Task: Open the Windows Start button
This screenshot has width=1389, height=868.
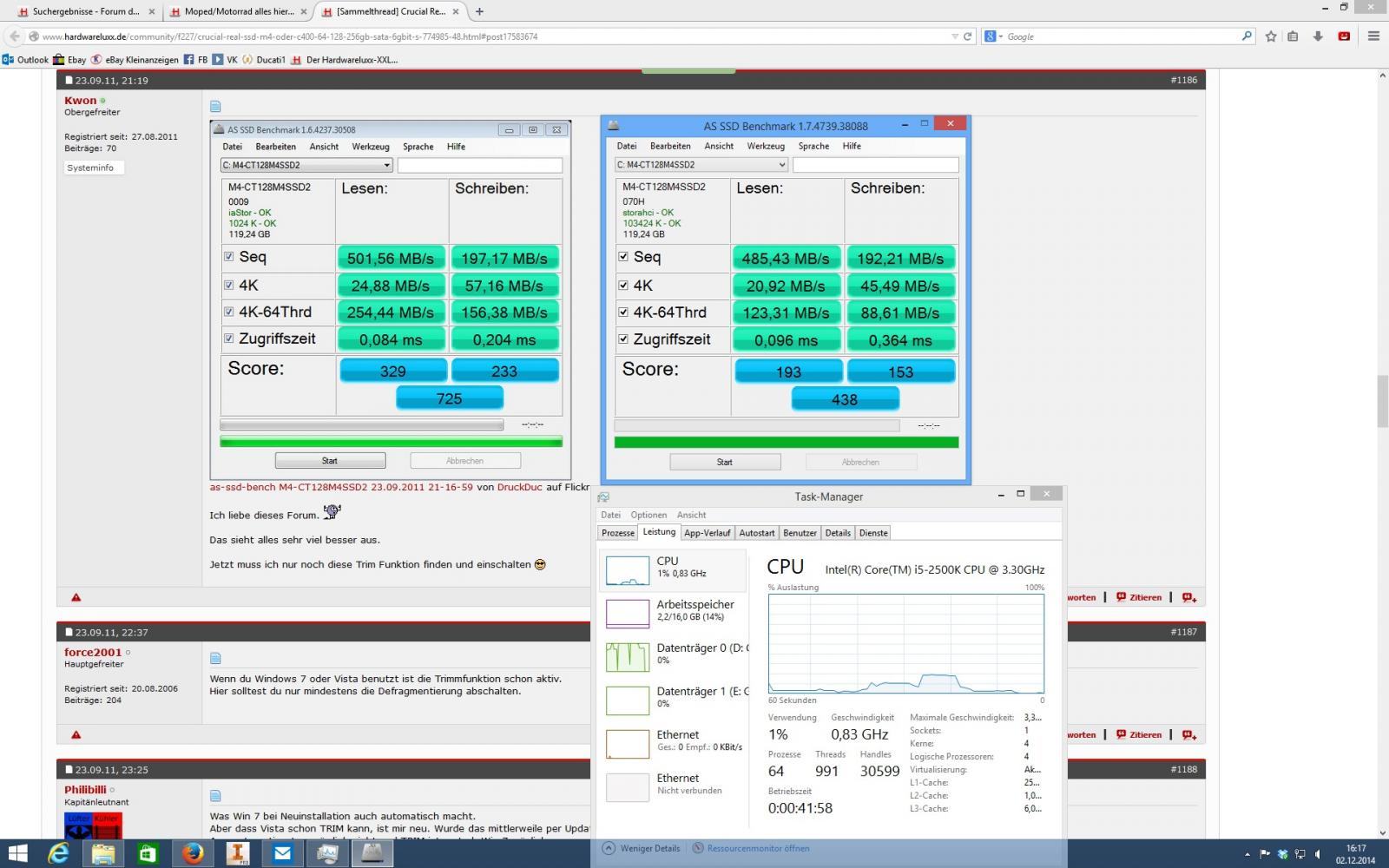Action: (17, 853)
